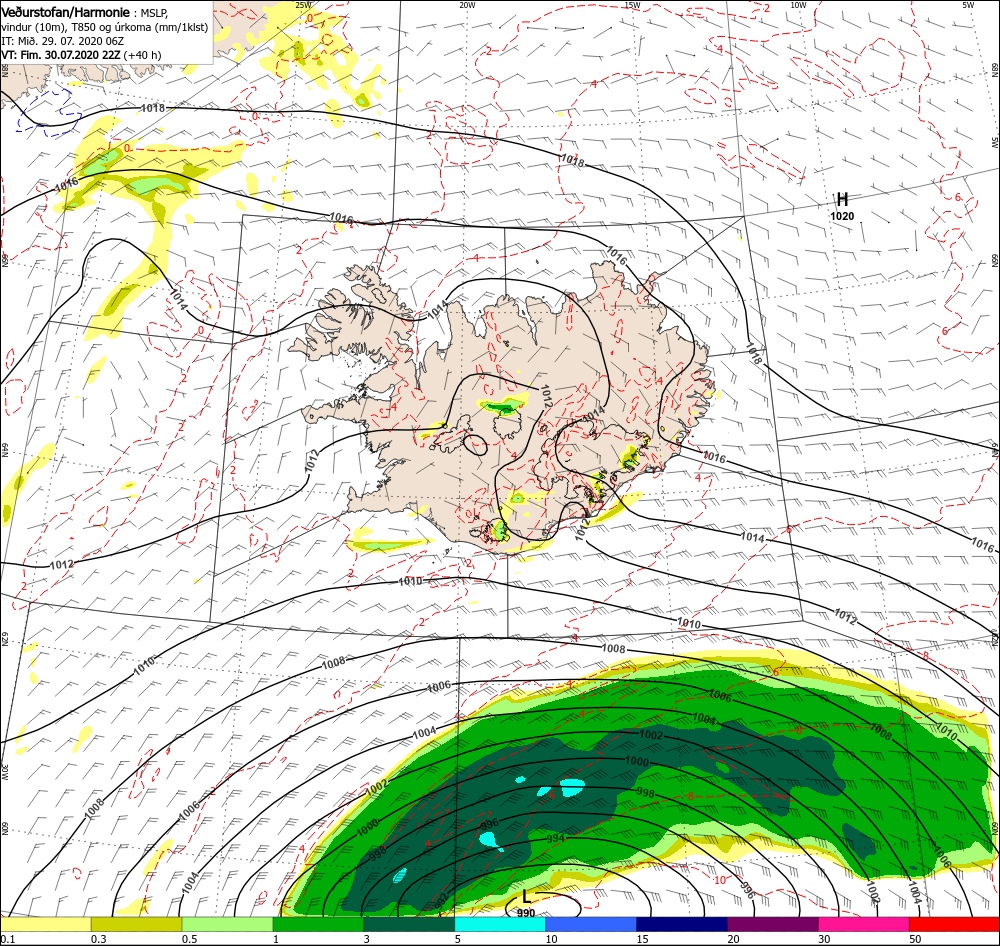This screenshot has width=1000, height=946.
Task: Click the '0.5' legend scale label
Action: pyautogui.click(x=189, y=939)
